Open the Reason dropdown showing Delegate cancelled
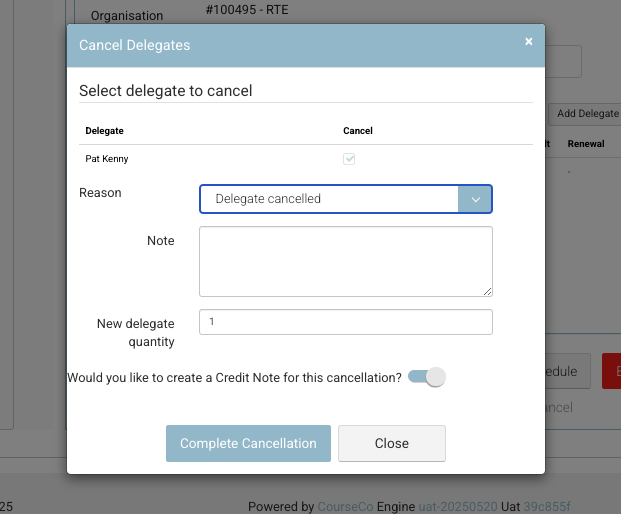Screen dimensions: 621x514 click(x=329, y=199)
